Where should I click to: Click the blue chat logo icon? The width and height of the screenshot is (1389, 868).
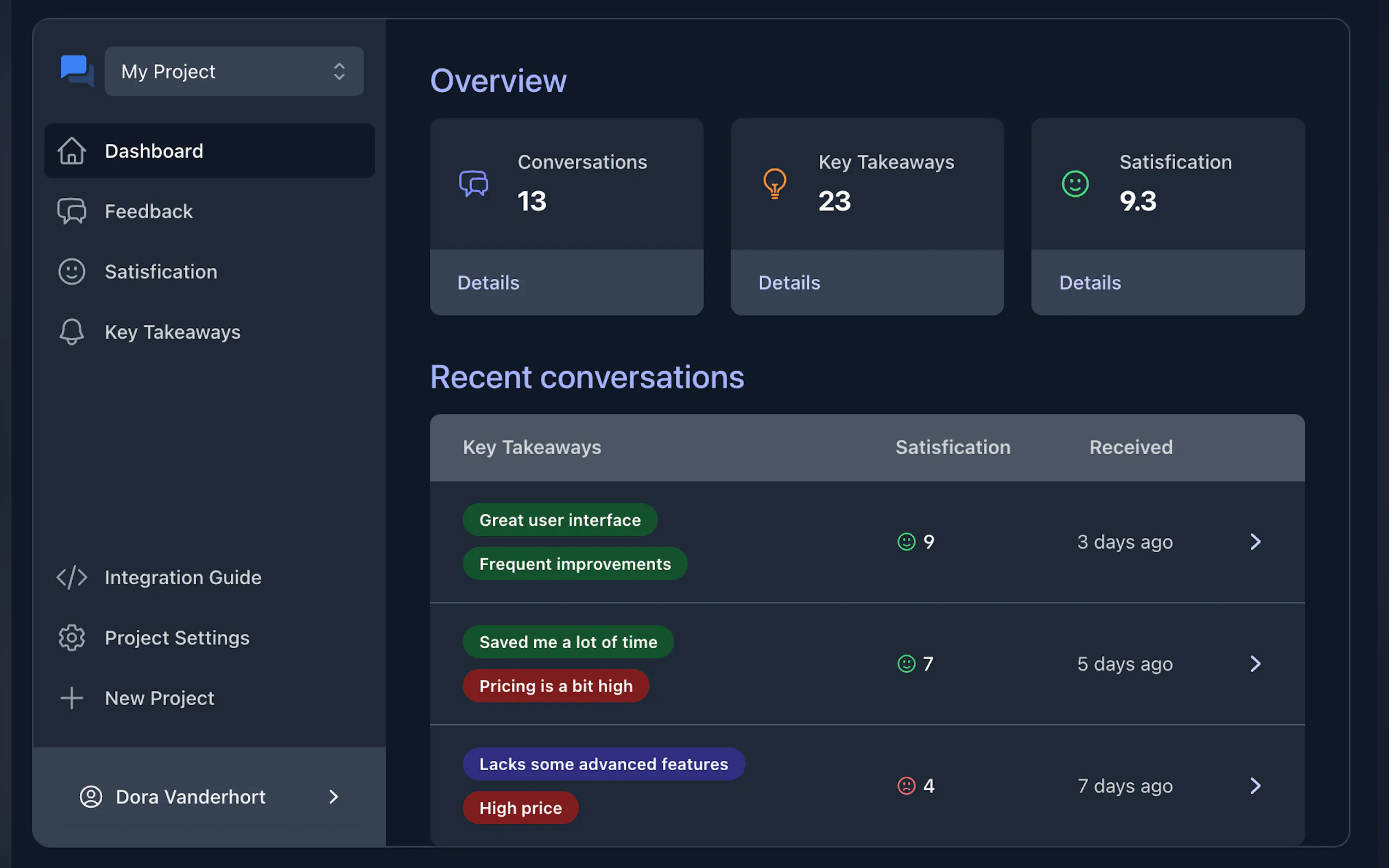tap(77, 71)
